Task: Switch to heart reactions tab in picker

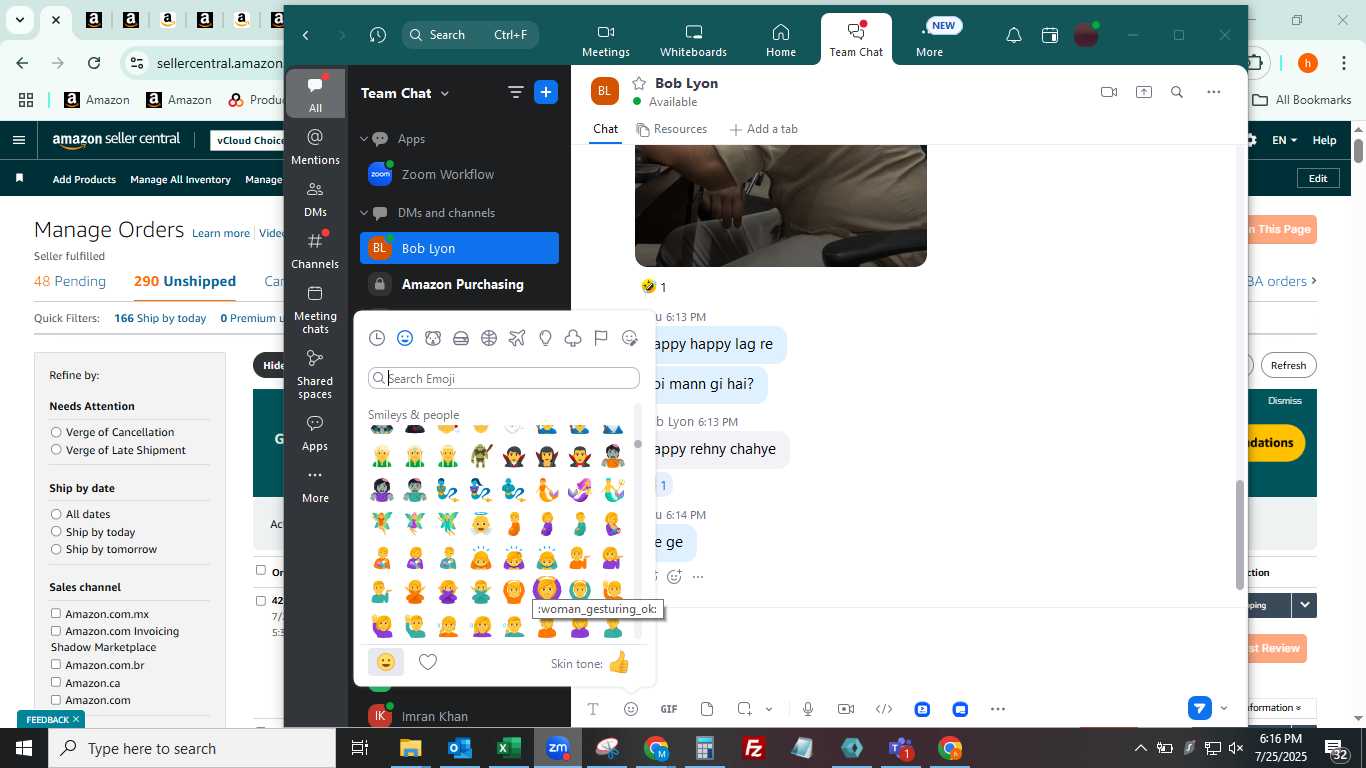Action: coord(428,662)
